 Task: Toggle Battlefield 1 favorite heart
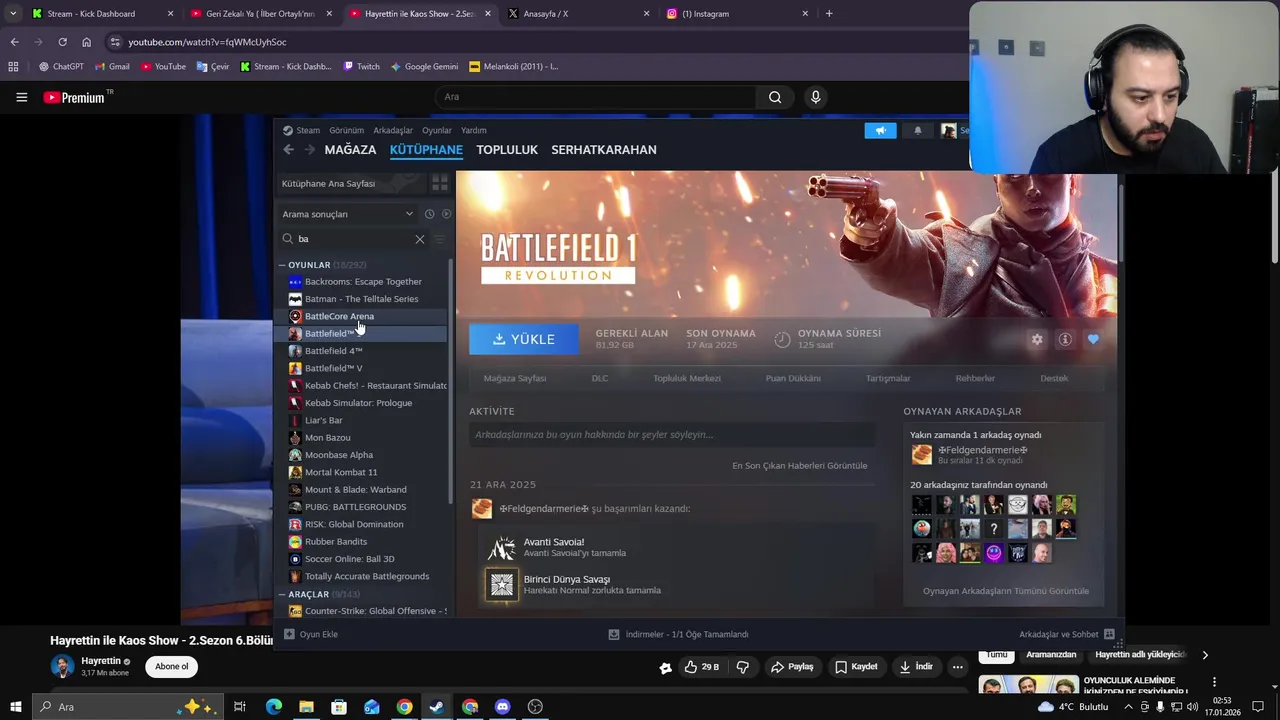(x=1093, y=339)
